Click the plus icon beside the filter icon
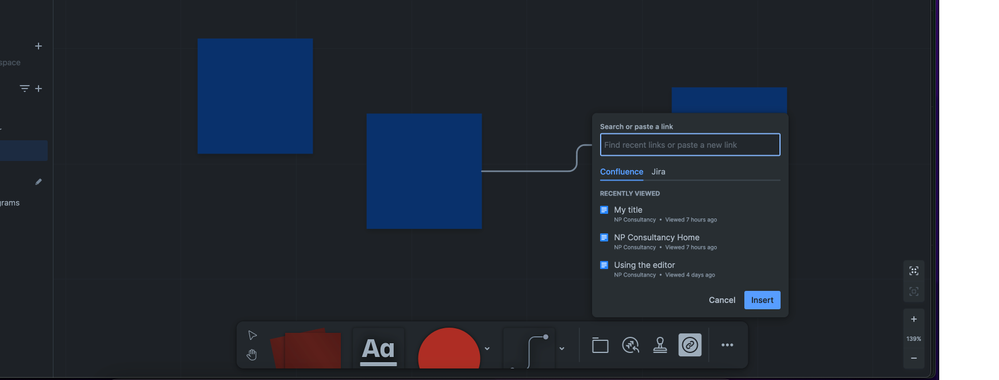The width and height of the screenshot is (999, 380). (x=38, y=89)
